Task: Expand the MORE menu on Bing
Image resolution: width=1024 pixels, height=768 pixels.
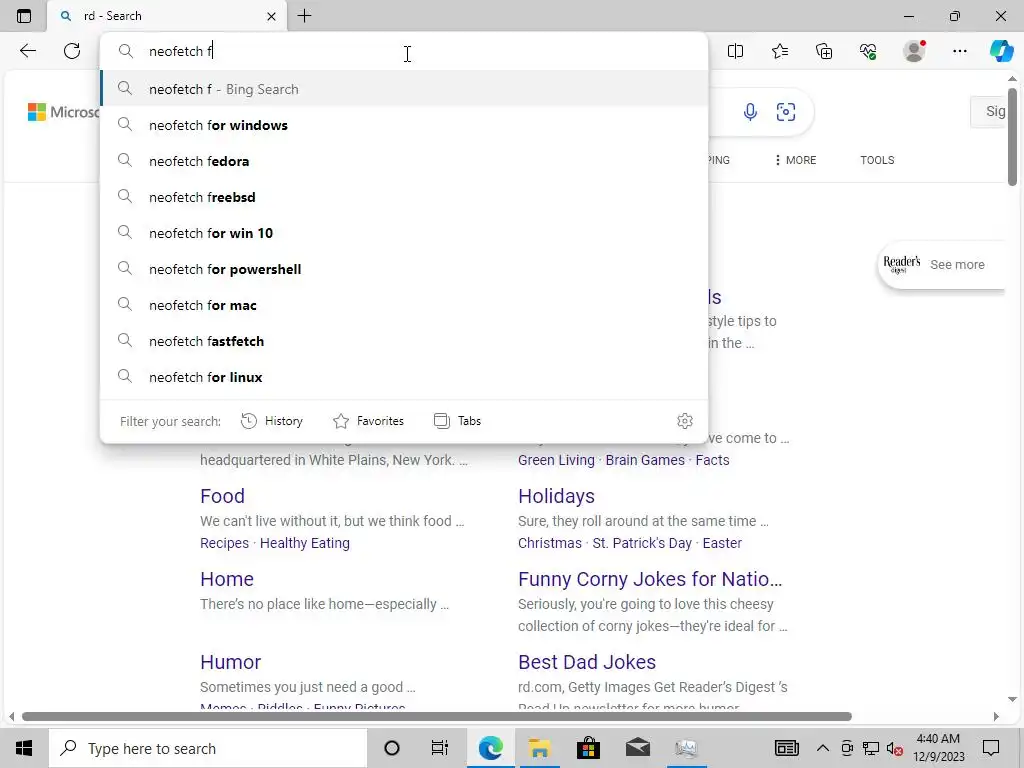Action: [x=795, y=160]
